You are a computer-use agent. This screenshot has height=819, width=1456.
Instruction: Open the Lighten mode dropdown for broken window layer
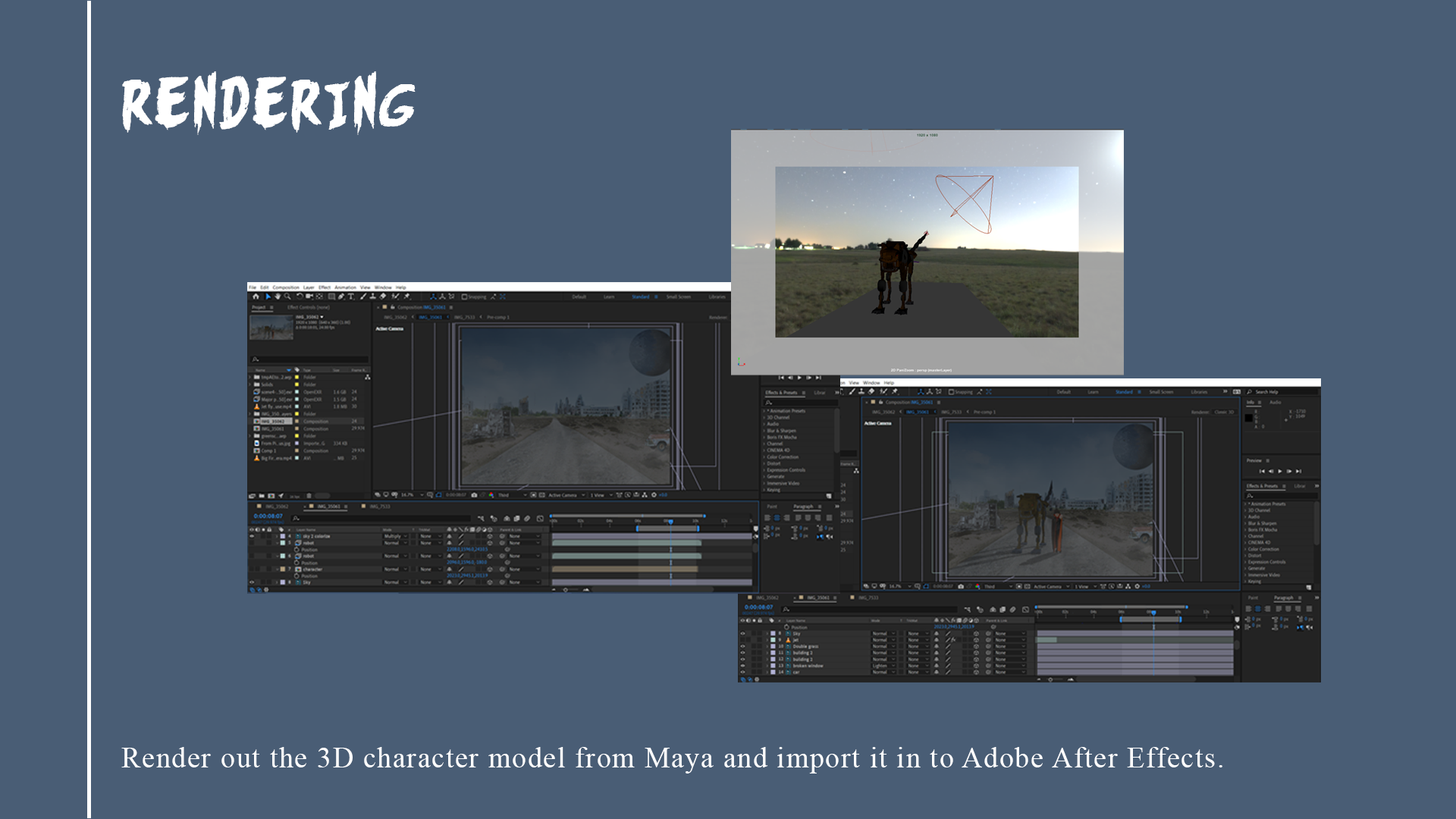click(x=883, y=666)
